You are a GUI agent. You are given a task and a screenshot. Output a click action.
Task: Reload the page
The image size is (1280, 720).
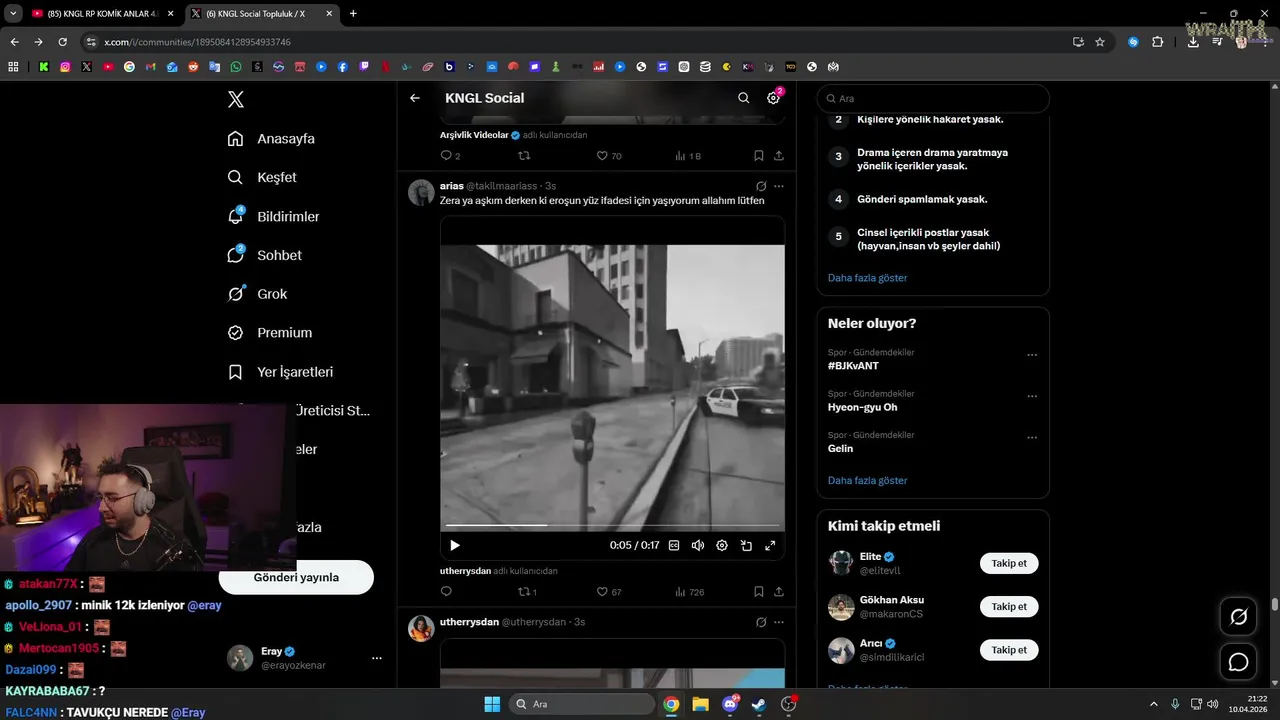(x=62, y=42)
